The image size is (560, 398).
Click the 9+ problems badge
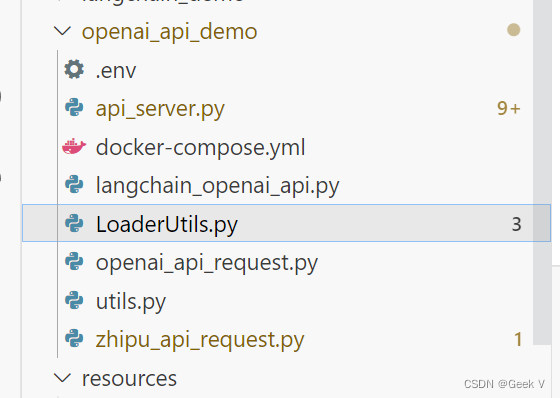coord(509,108)
